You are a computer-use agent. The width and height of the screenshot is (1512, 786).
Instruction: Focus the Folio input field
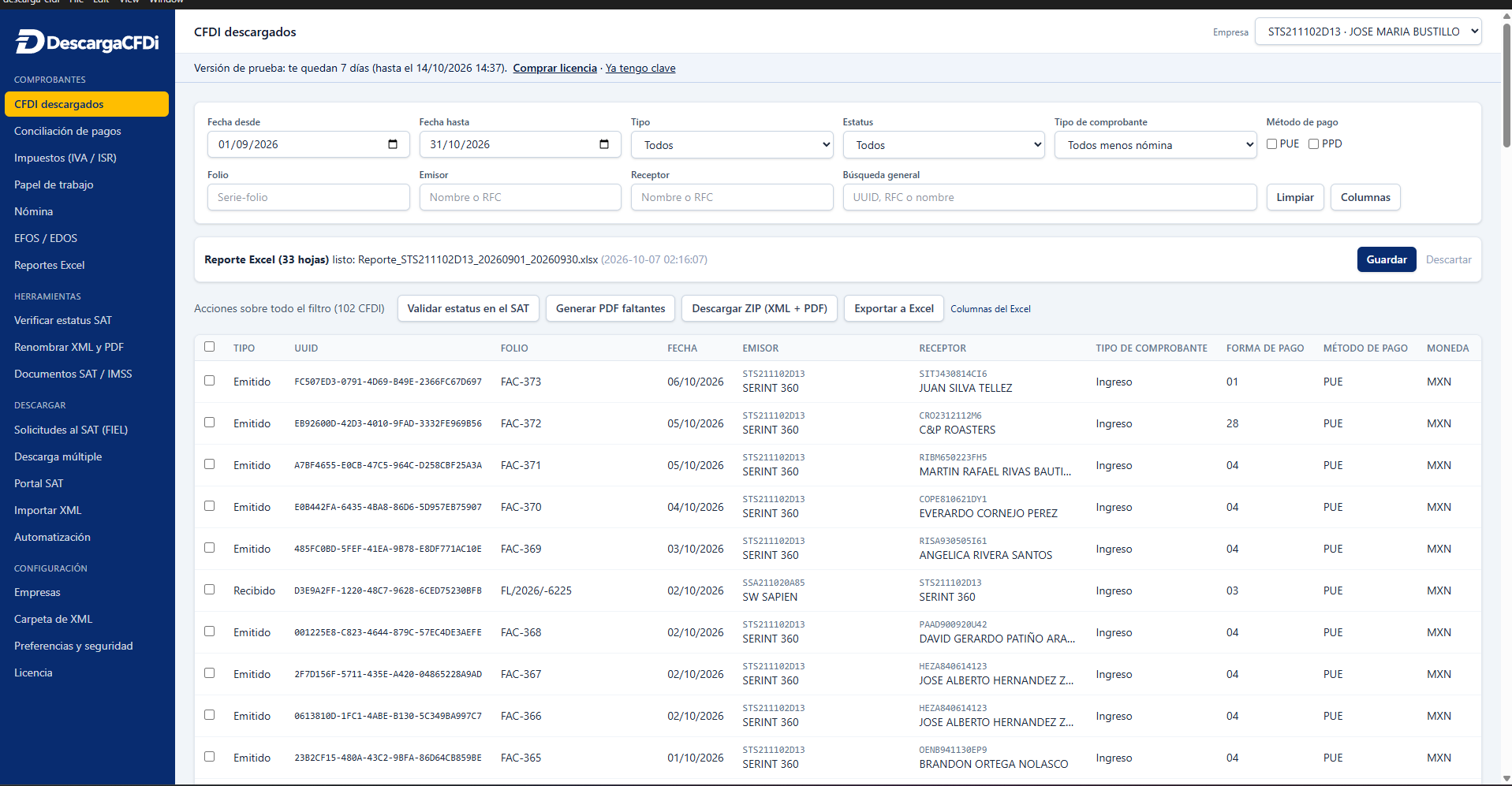(308, 197)
